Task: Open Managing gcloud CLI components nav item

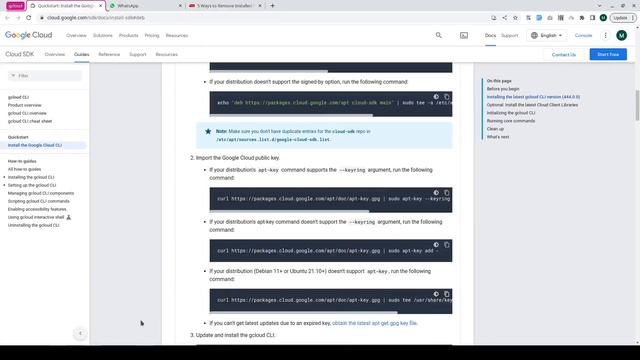Action: click(41, 193)
